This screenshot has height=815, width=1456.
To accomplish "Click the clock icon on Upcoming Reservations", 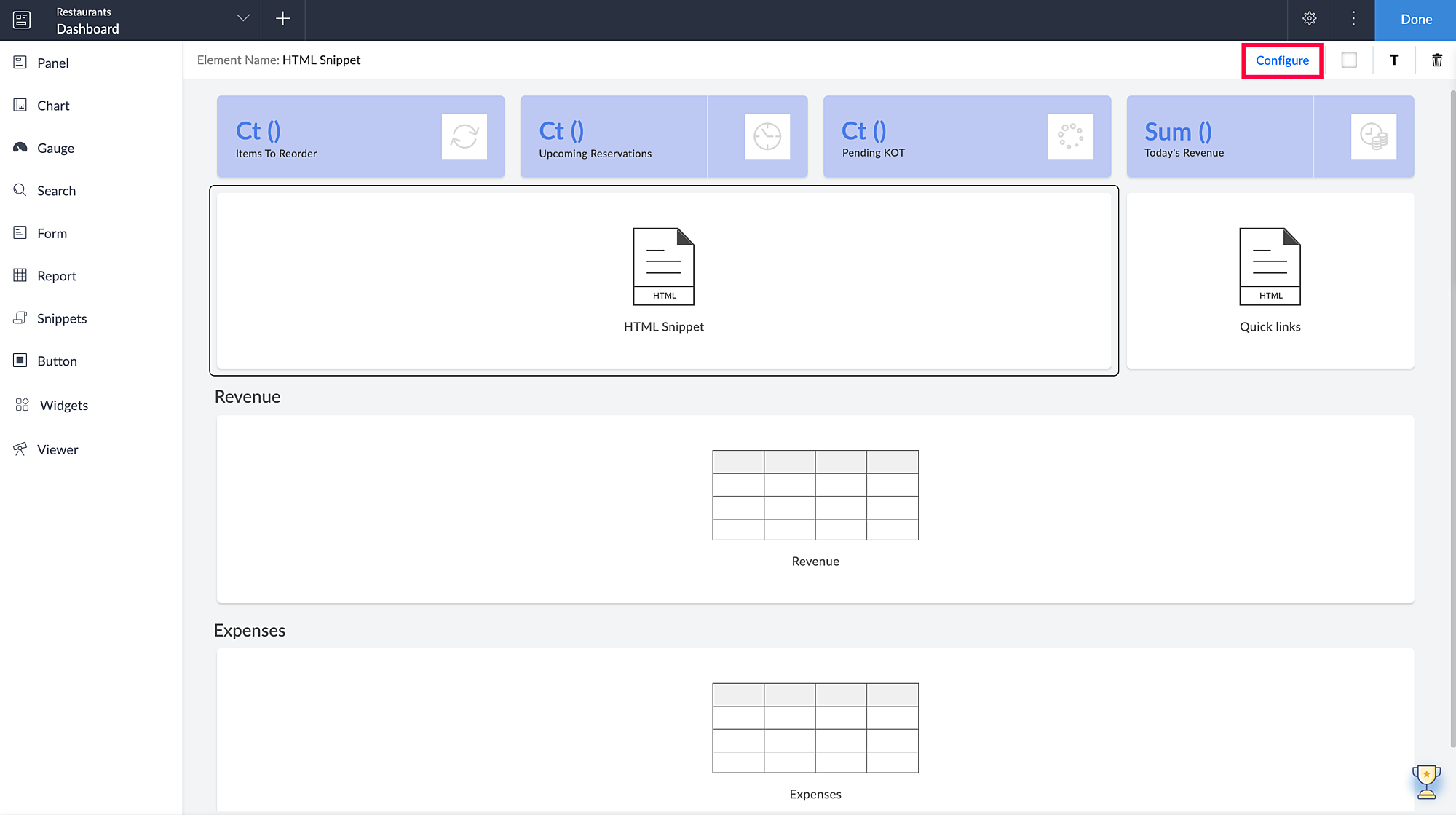I will [x=767, y=136].
